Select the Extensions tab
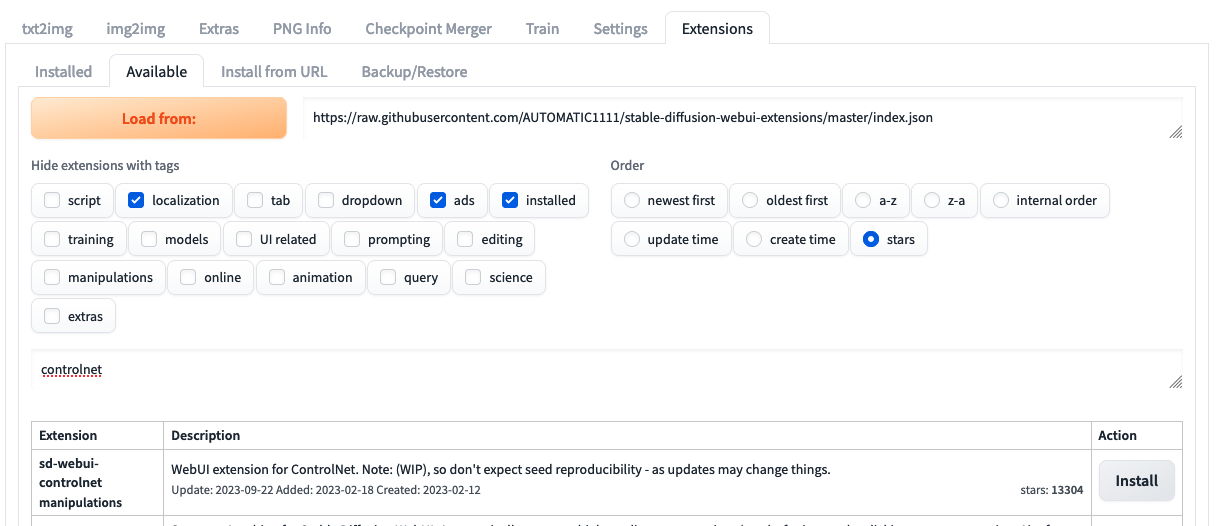1221x526 pixels. [x=717, y=28]
